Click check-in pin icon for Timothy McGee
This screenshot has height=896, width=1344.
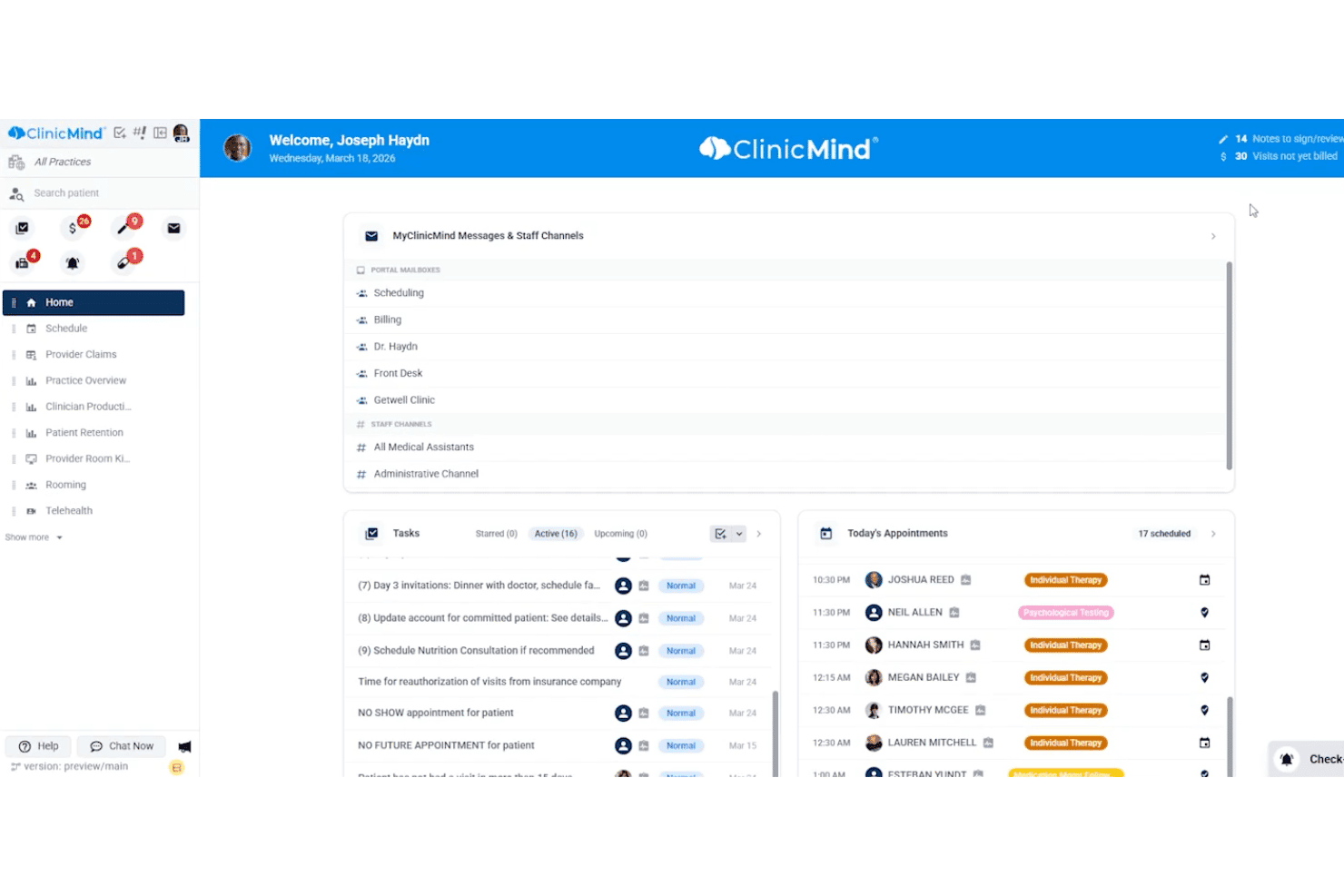[x=1205, y=711]
